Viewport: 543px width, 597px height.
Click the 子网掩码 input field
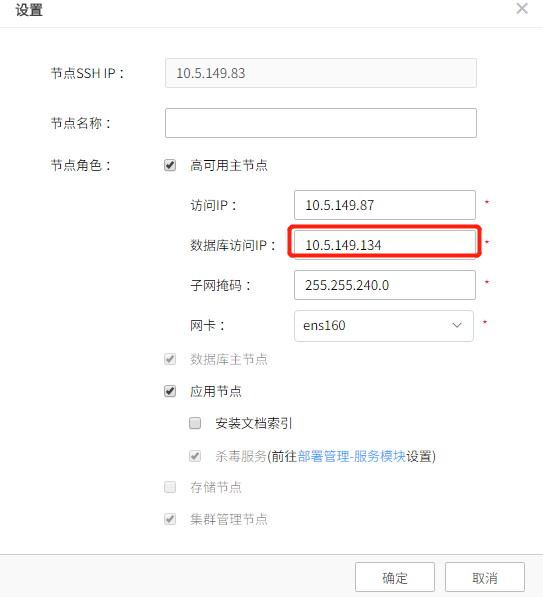[385, 285]
